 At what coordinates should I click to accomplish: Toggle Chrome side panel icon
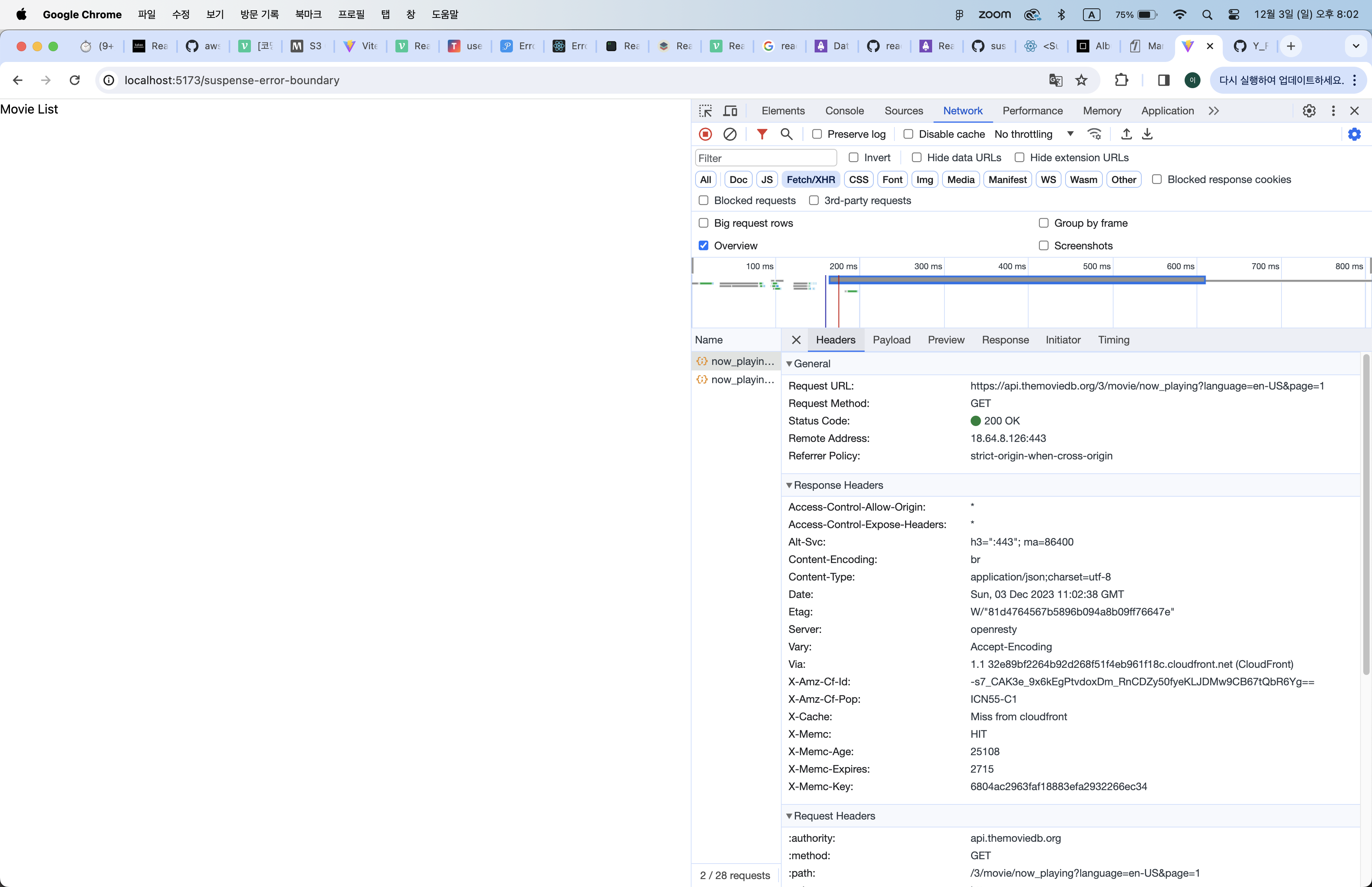click(1164, 80)
